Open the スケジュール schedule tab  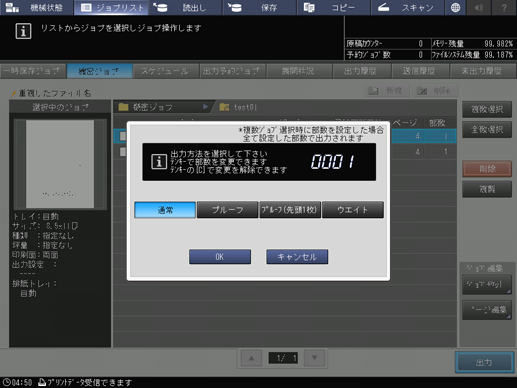tap(165, 71)
